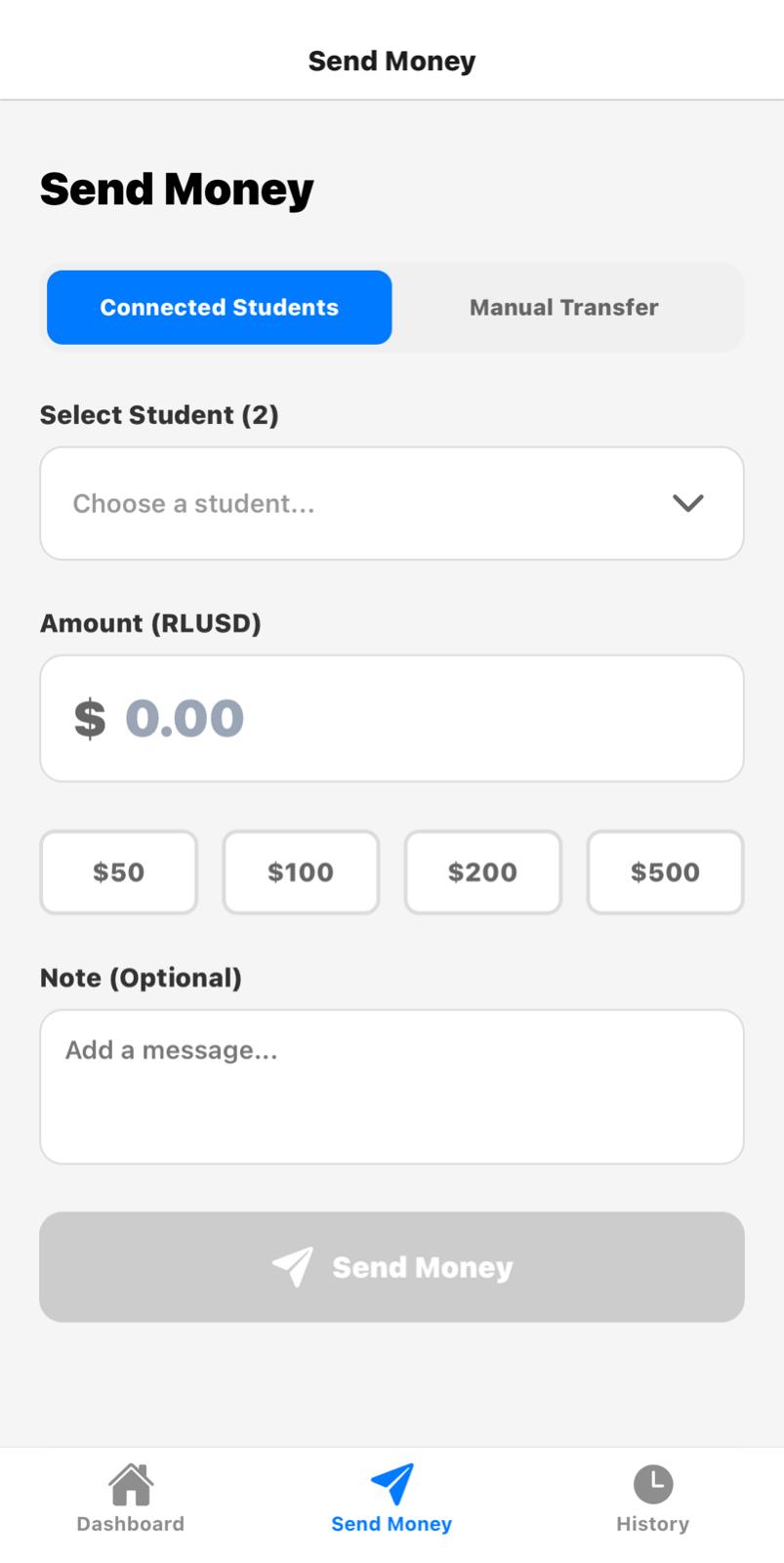Open the Choose a student dropdown
The height and width of the screenshot is (1563, 784).
tap(371, 503)
